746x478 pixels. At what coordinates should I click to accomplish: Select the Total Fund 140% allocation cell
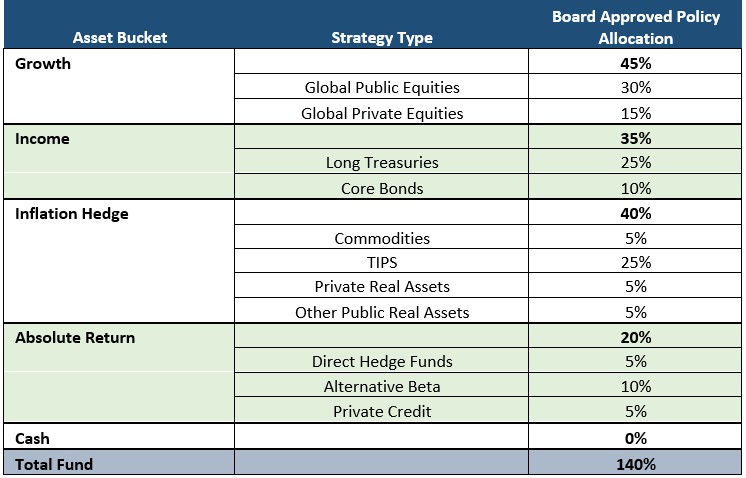(635, 463)
